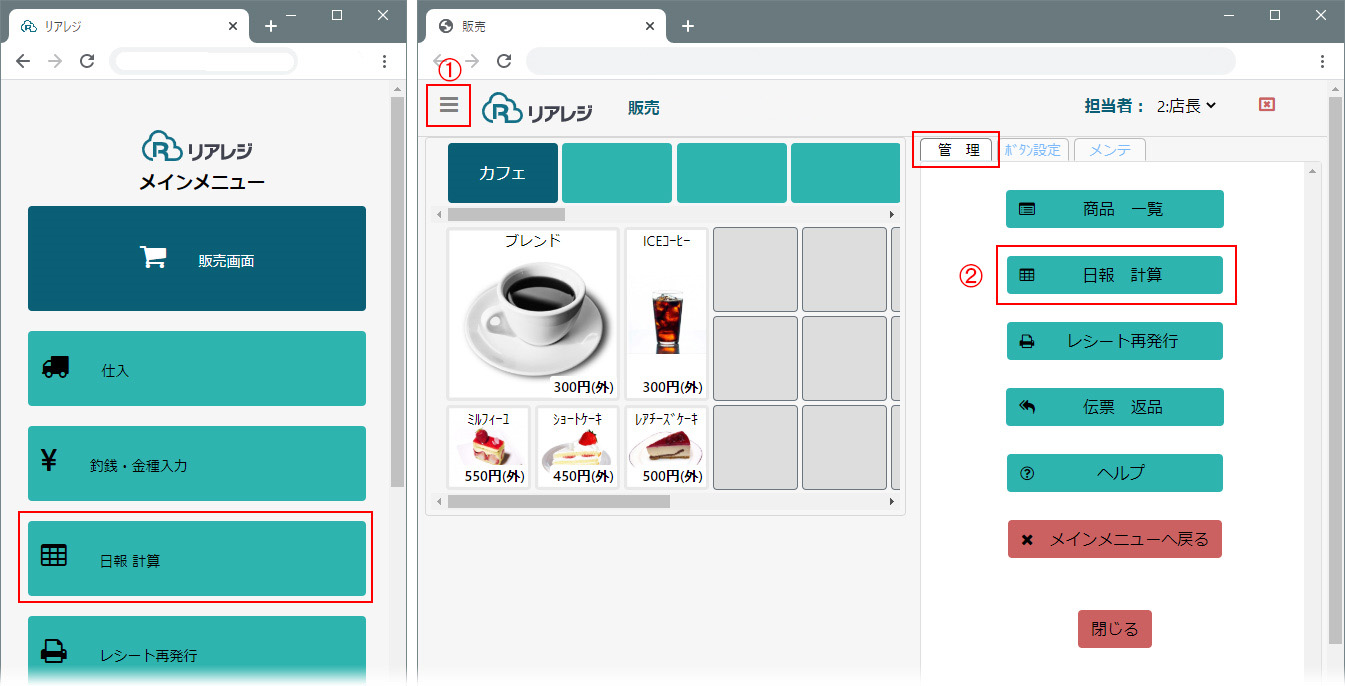Click the truck icon on 仕入 button
The height and width of the screenshot is (686, 1345).
pyautogui.click(x=56, y=367)
